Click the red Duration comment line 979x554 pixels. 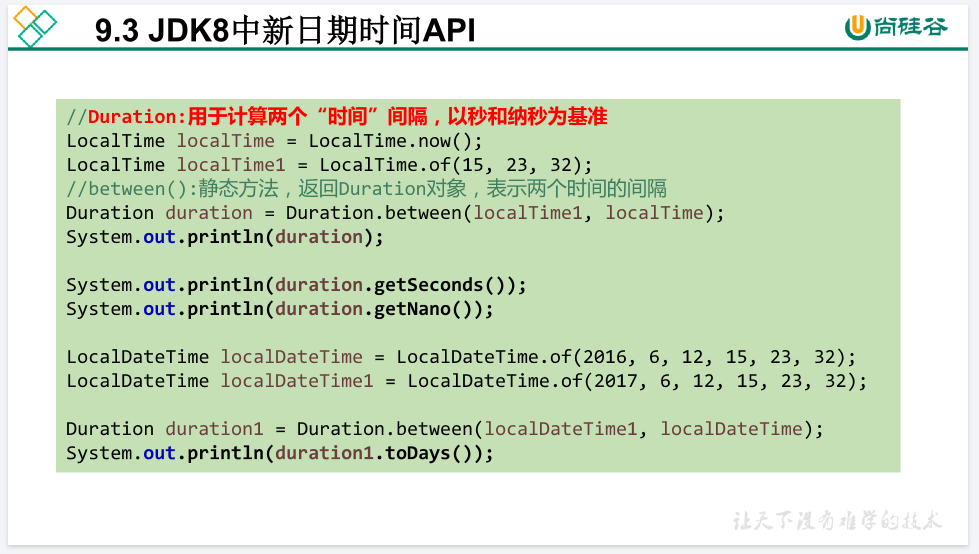tap(337, 117)
